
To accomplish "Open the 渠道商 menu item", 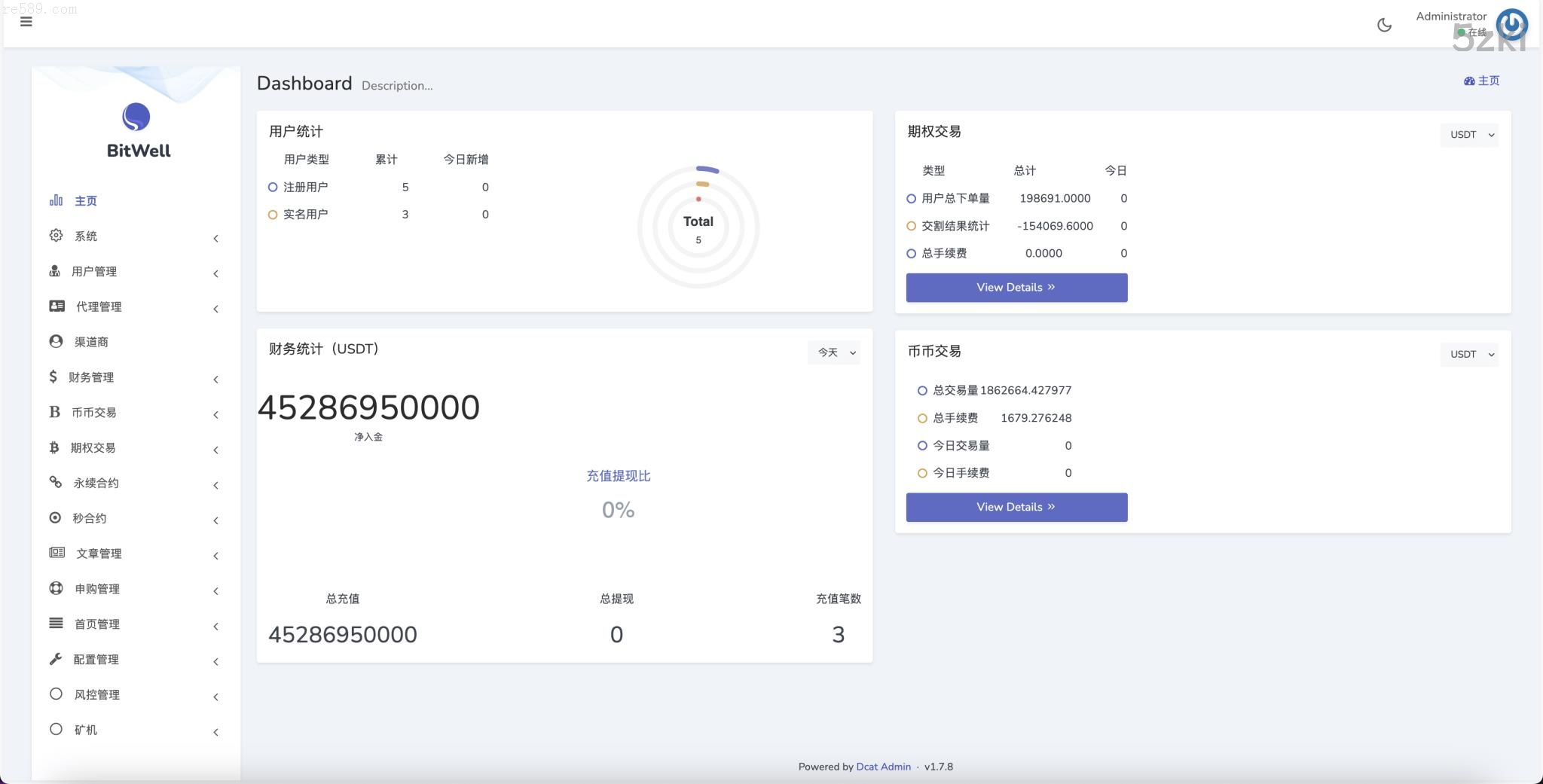I will (x=91, y=342).
